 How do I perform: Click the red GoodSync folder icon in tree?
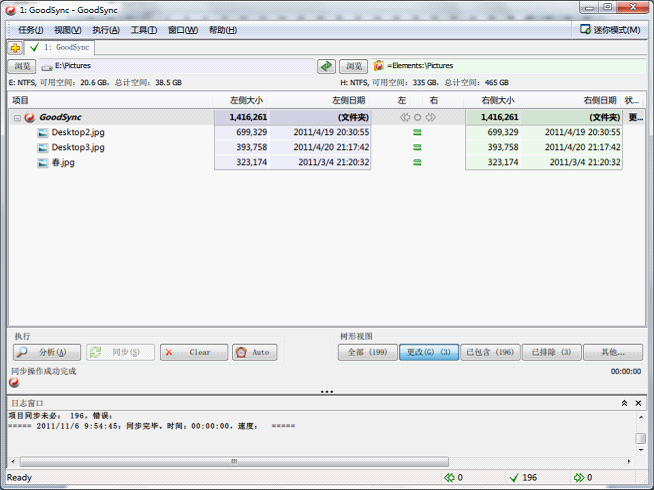point(30,118)
